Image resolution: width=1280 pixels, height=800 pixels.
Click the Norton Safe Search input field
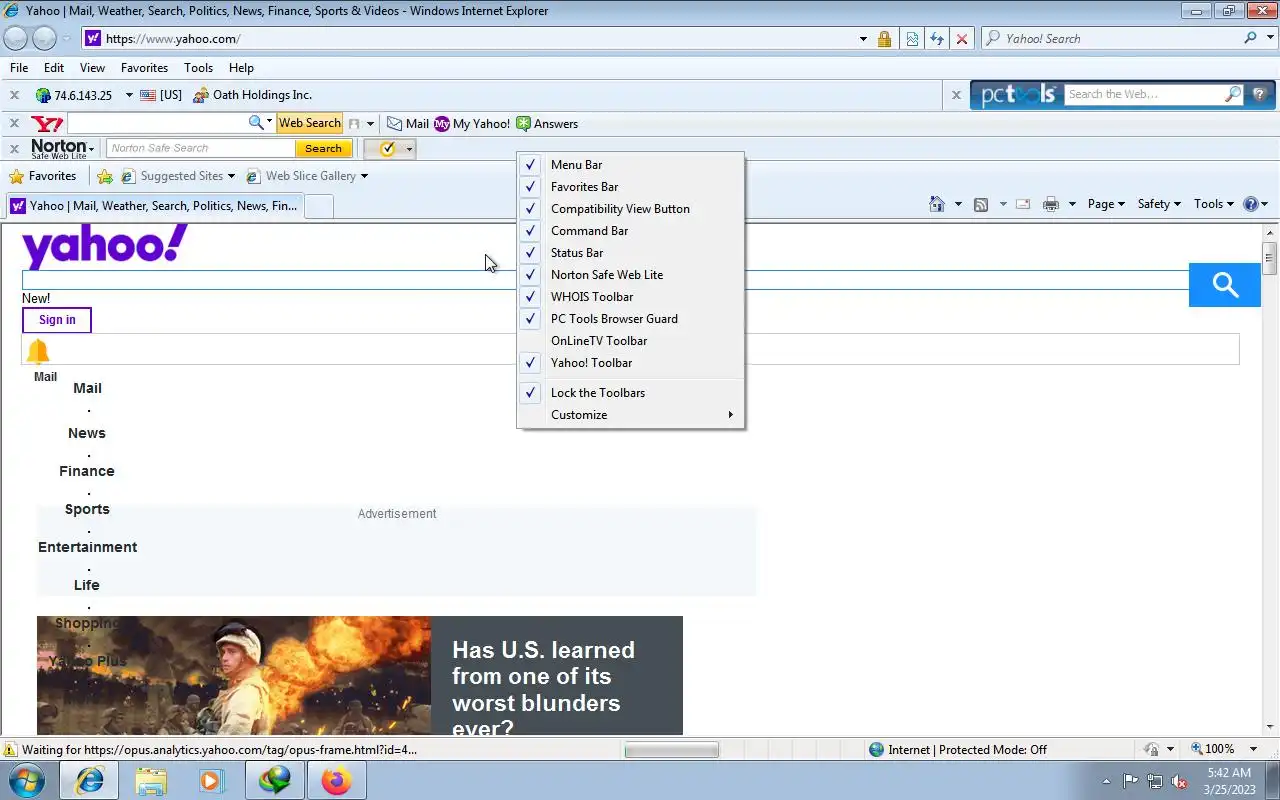(x=201, y=148)
